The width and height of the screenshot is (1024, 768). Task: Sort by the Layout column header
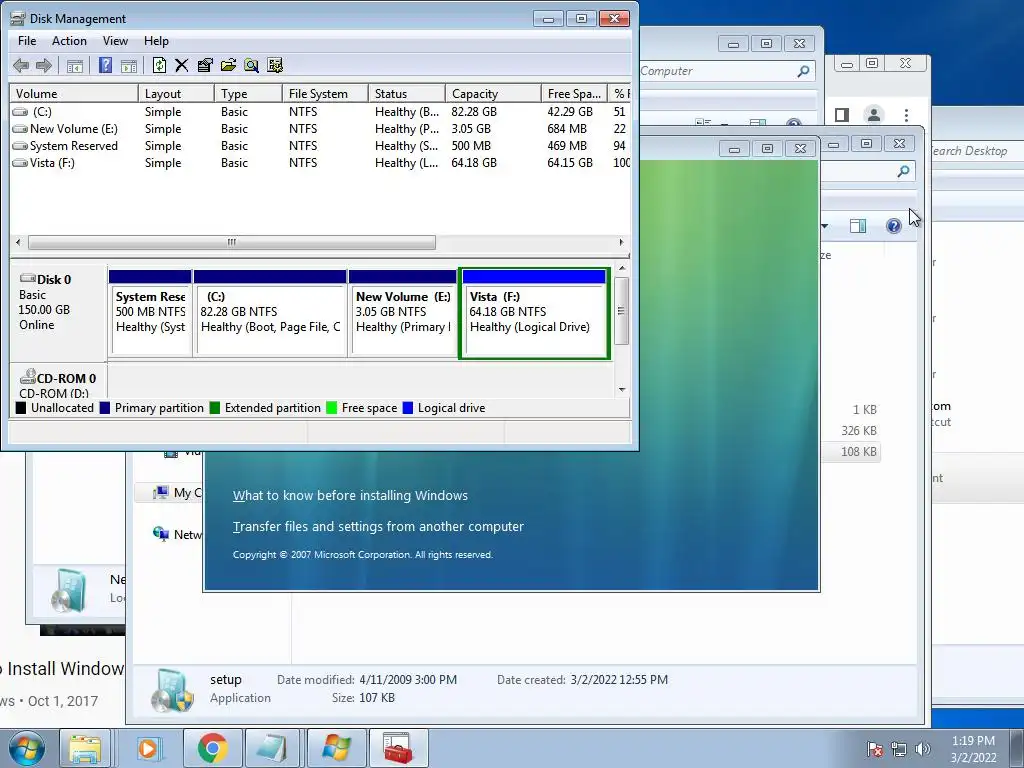coord(176,93)
